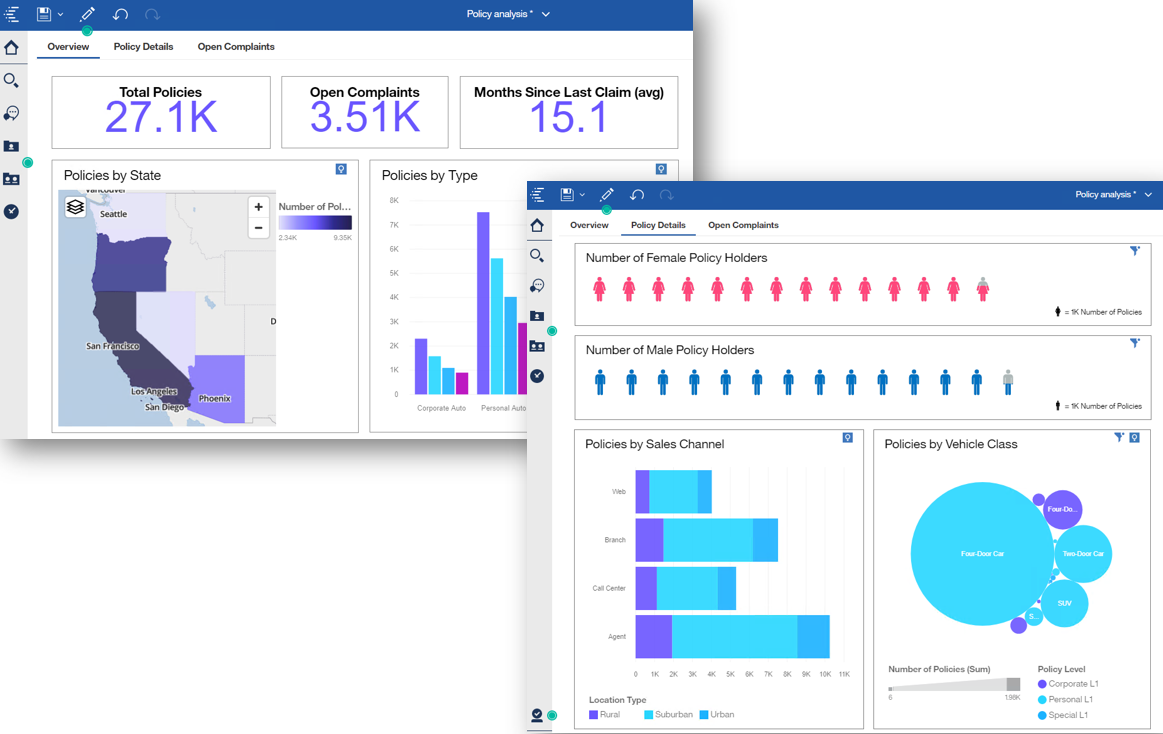The width and height of the screenshot is (1163, 734).
Task: Open search in the front window sidebar
Action: coord(537,256)
